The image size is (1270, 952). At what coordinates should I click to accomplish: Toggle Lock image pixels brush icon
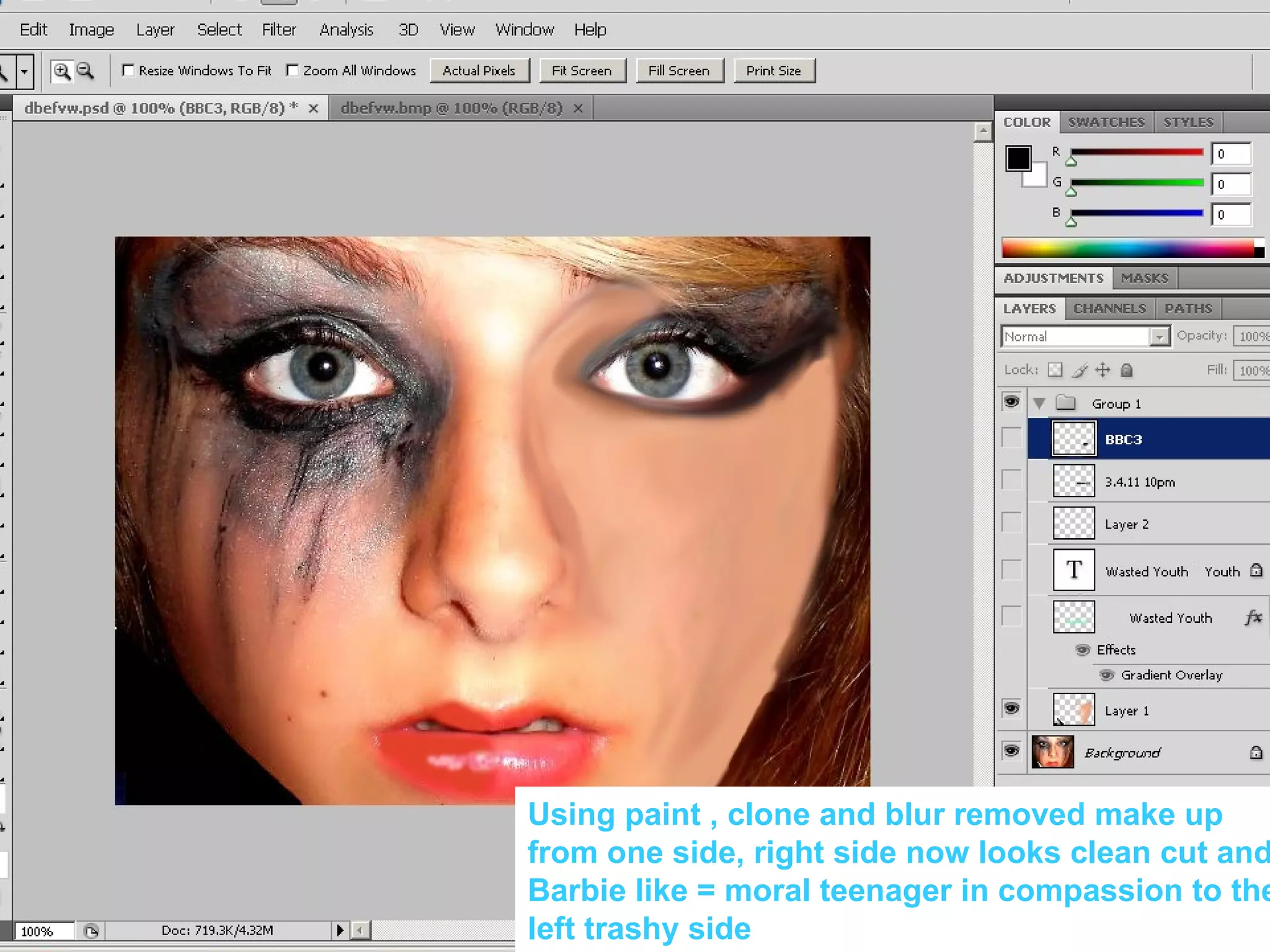tap(1080, 370)
